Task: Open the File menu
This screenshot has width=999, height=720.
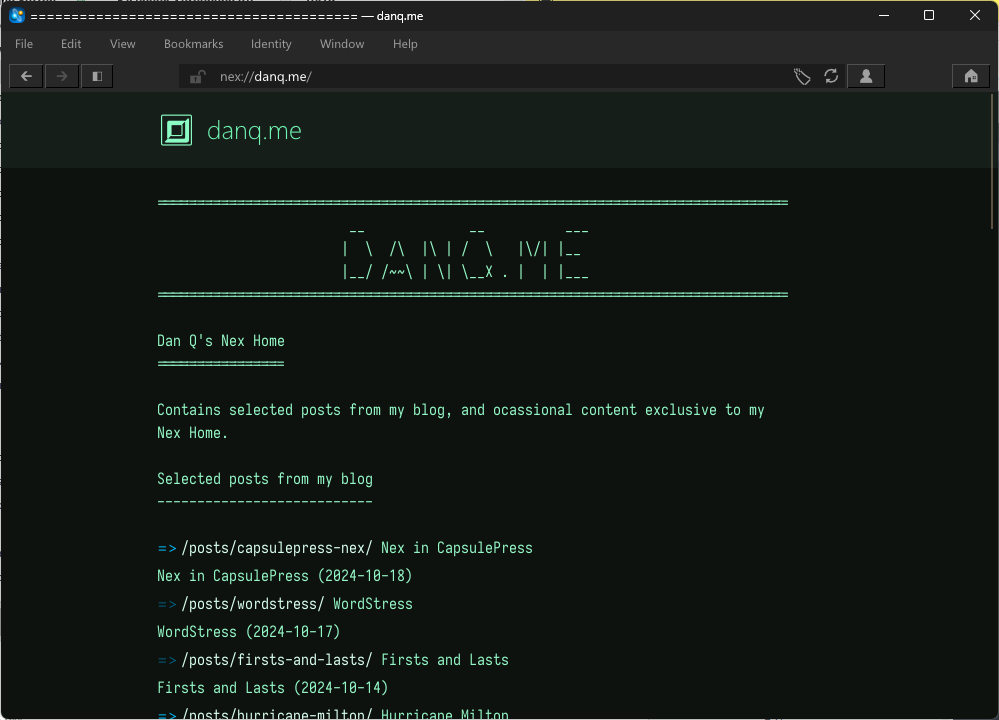Action: pos(24,44)
